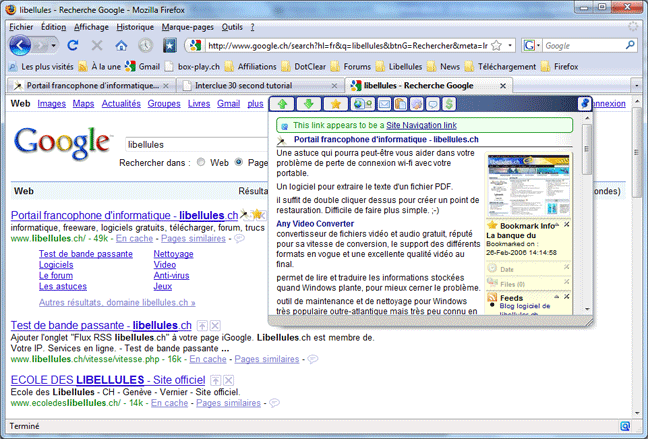
Task: Click the wand icon beside the Portail francophone result
Action: point(244,214)
